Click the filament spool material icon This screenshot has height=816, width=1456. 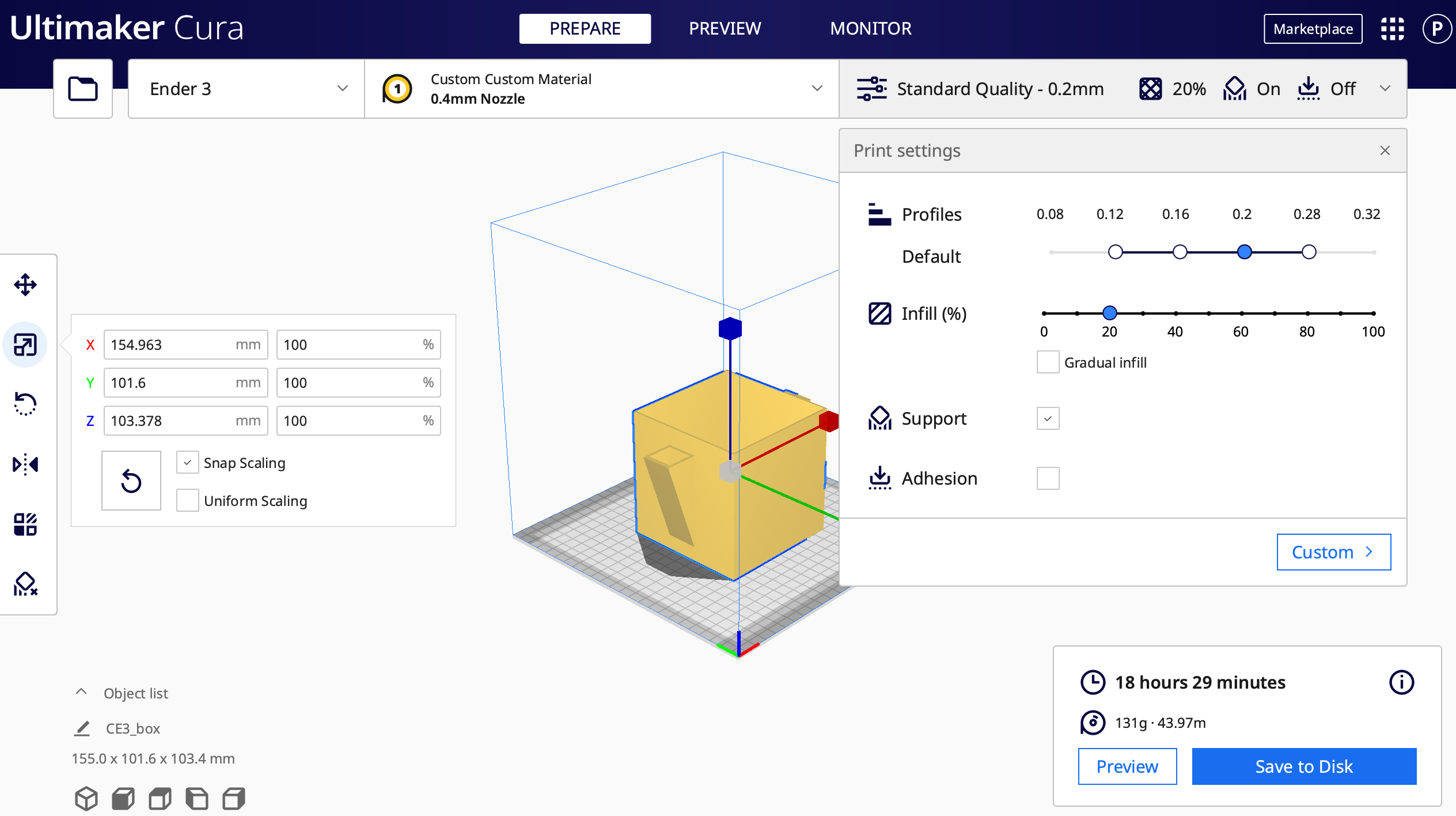(1093, 723)
